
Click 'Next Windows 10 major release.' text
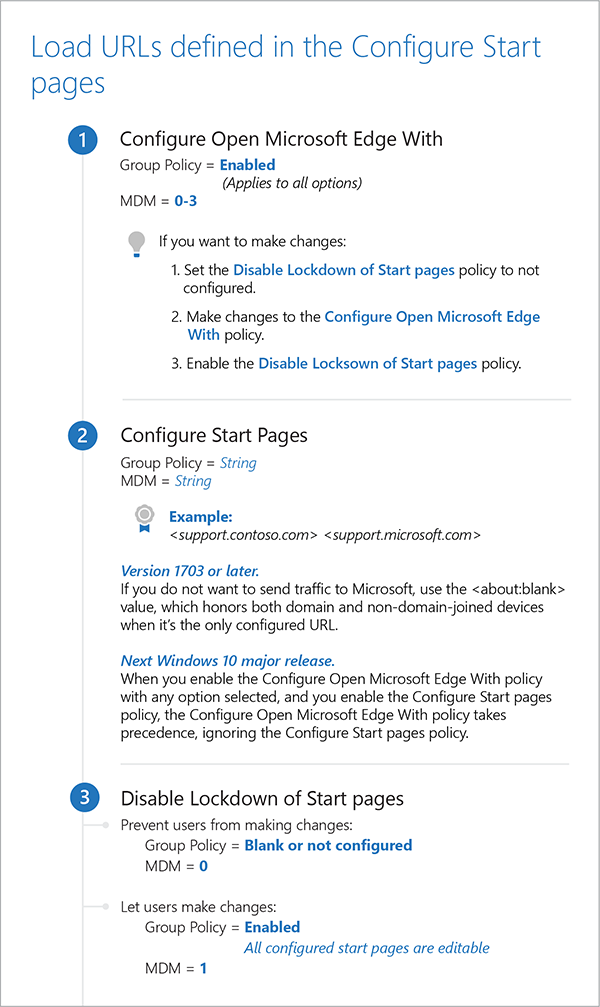pyautogui.click(x=228, y=661)
